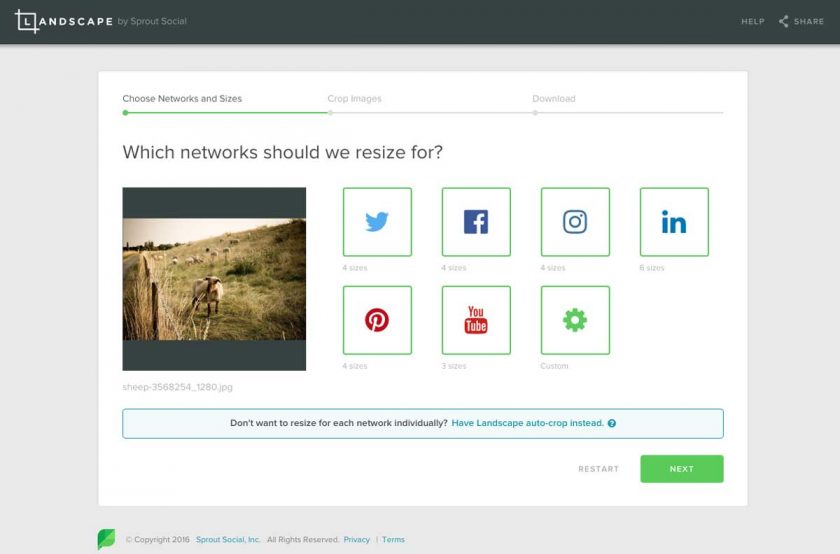840x554 pixels.
Task: Pick the LinkedIn network tile
Action: click(674, 222)
